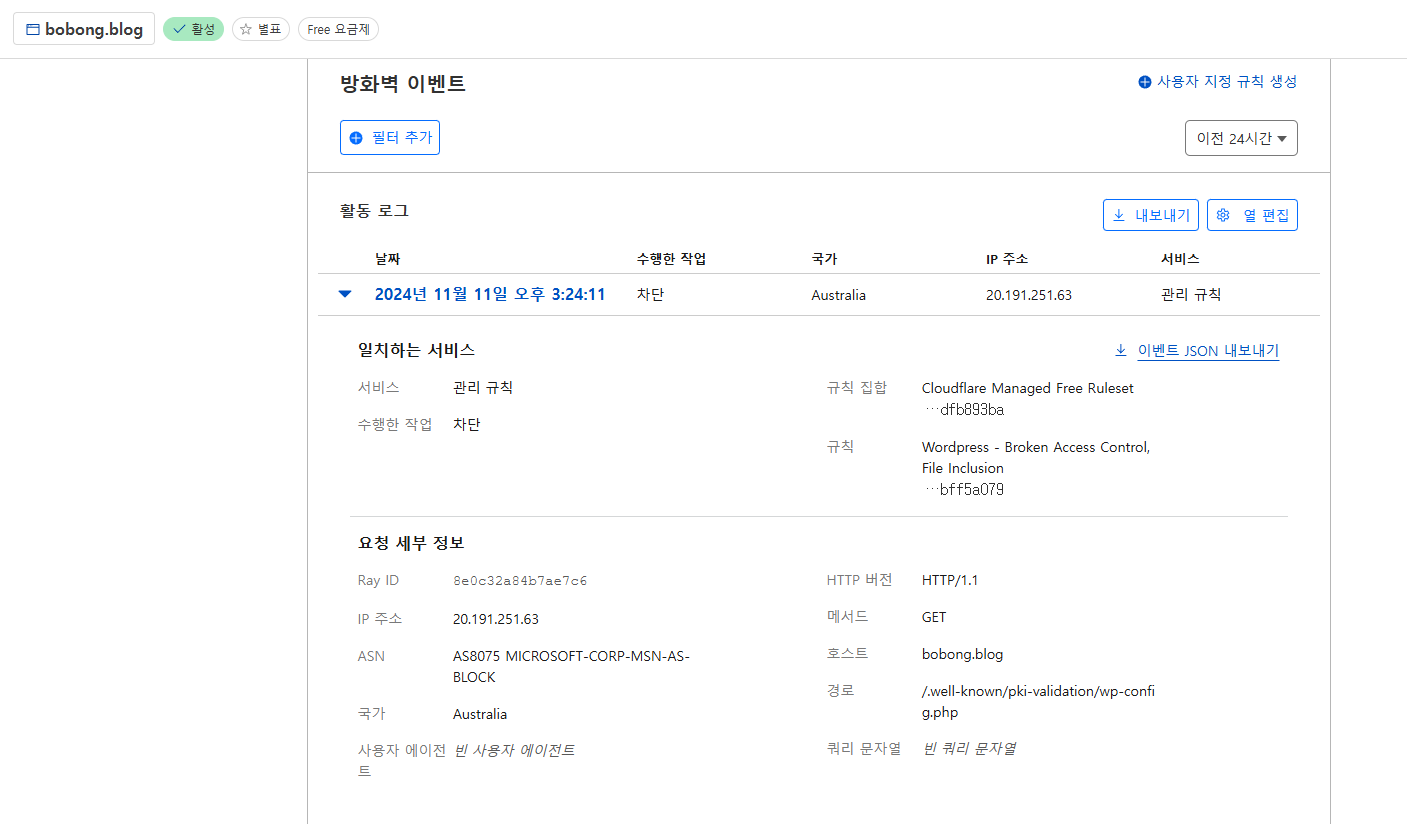Click the 요청 세부 정보 heading
Viewport: 1407px width, 824px height.
411,543
